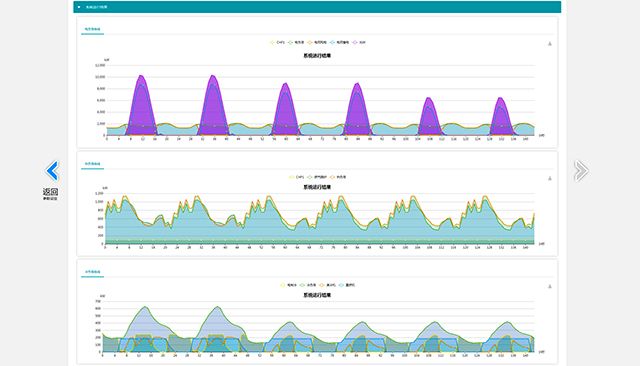This screenshot has height=366, width=640.
Task: Select the tab above the first chart
Action: point(92,29)
